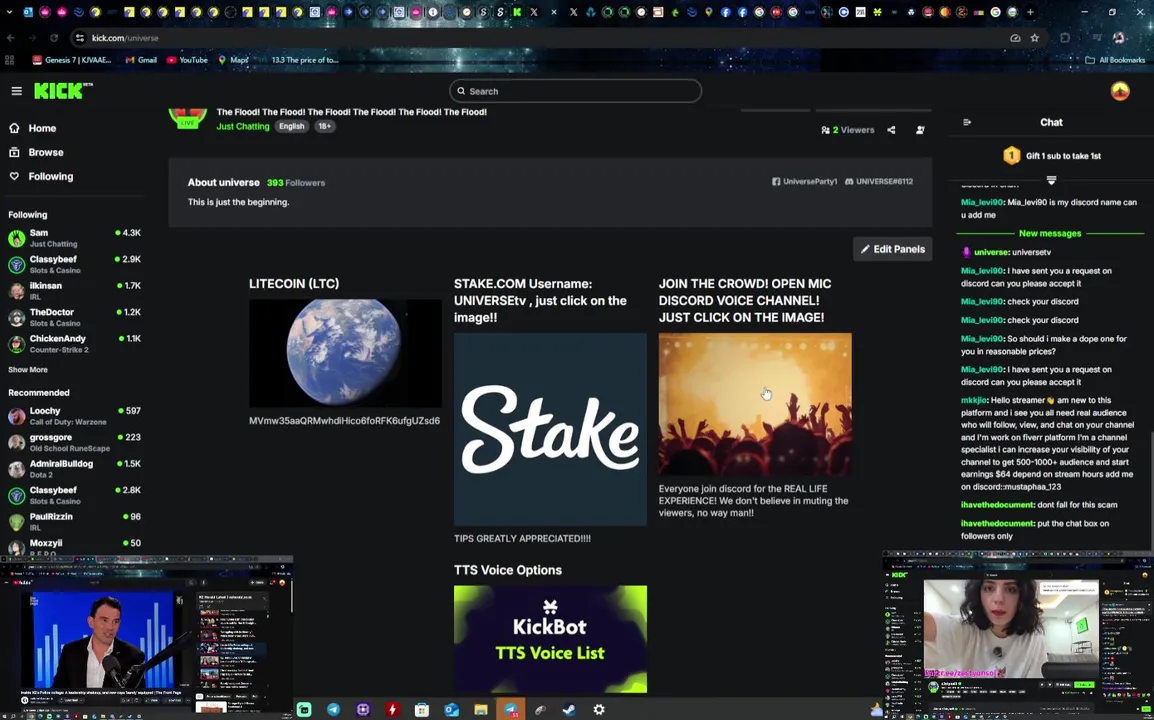
Task: Open AdmiralBulldog Dota 2 channel
Action: click(74, 469)
